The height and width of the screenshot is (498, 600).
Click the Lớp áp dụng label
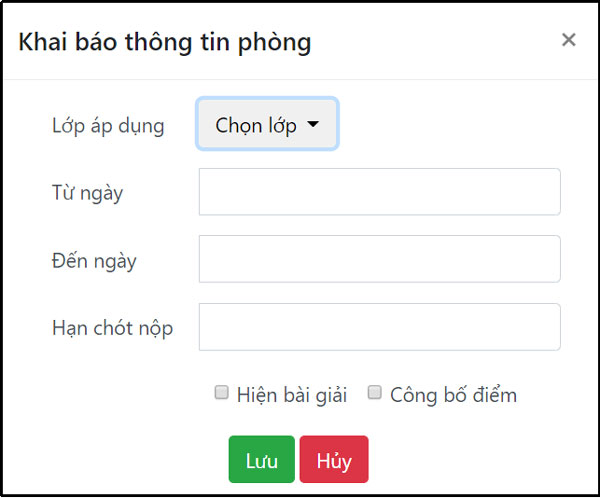coord(108,126)
